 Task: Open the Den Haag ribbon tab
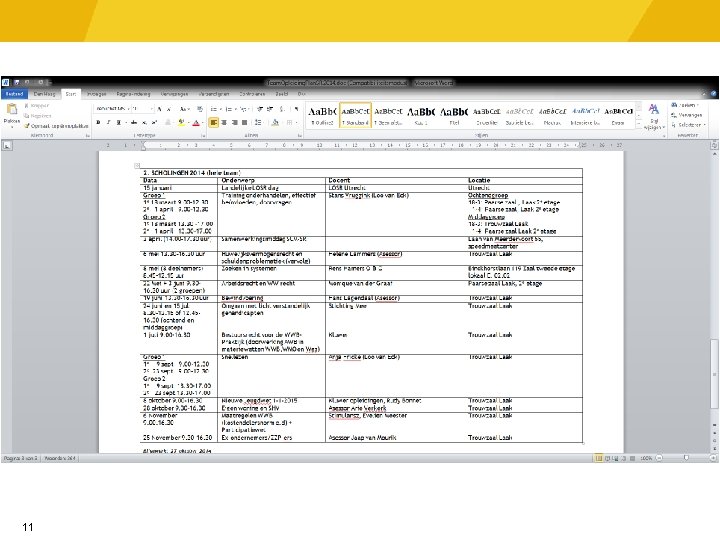(44, 94)
